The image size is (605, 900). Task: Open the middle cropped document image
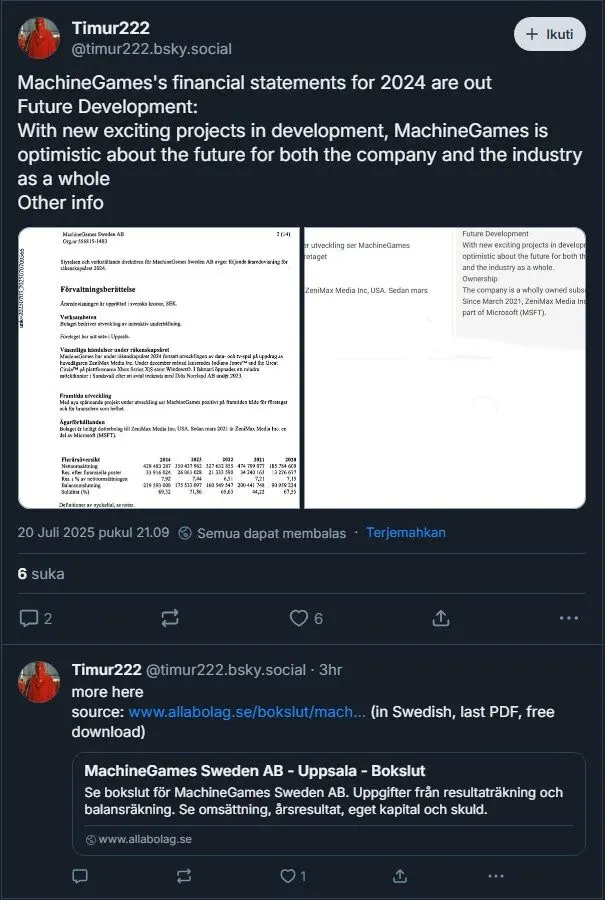(x=379, y=368)
